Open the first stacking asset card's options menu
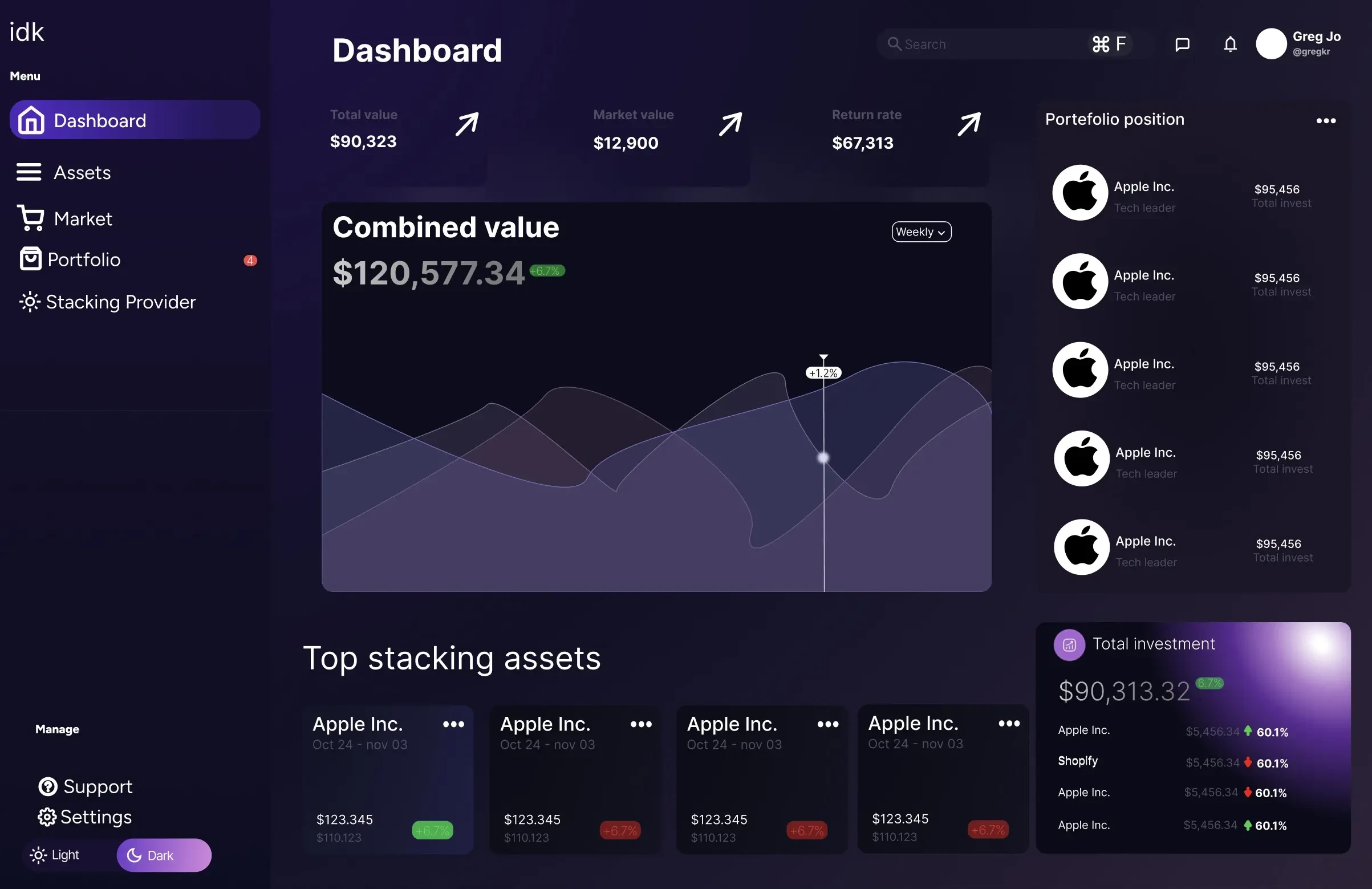1372x889 pixels. click(453, 724)
